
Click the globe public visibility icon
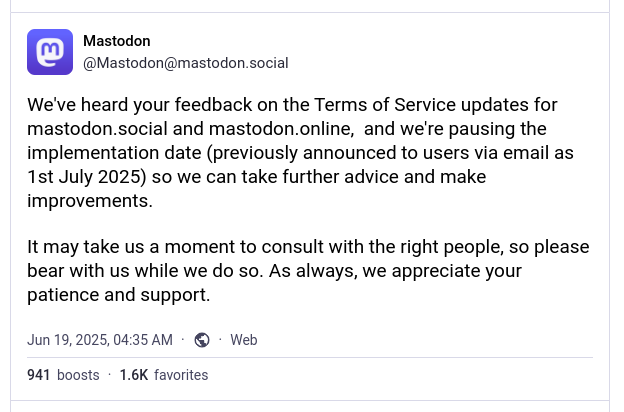pyautogui.click(x=202, y=340)
